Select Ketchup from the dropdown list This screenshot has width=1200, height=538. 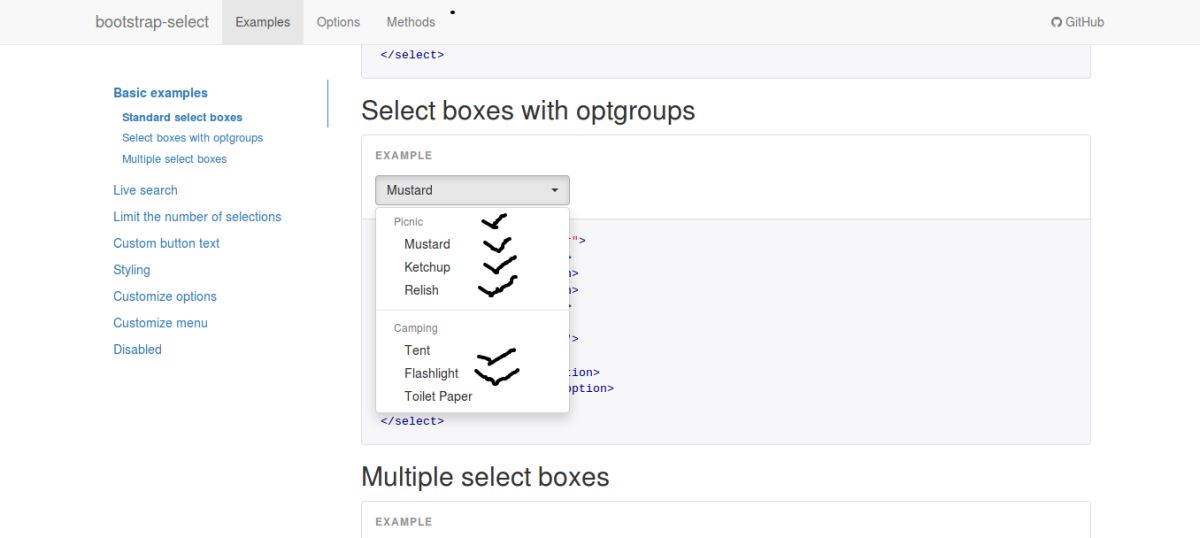pyautogui.click(x=427, y=267)
